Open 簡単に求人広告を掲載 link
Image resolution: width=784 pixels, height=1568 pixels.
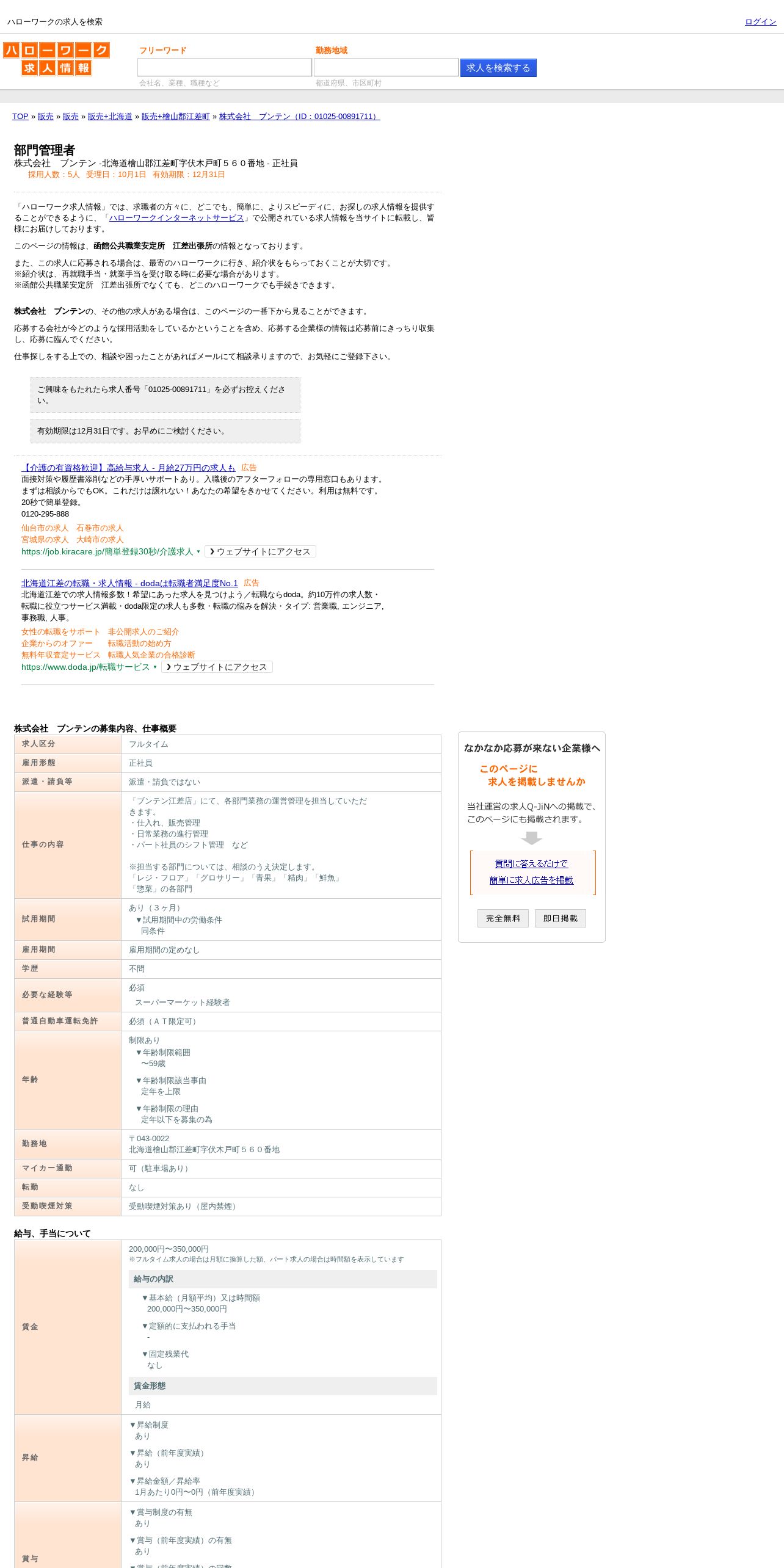pyautogui.click(x=531, y=880)
